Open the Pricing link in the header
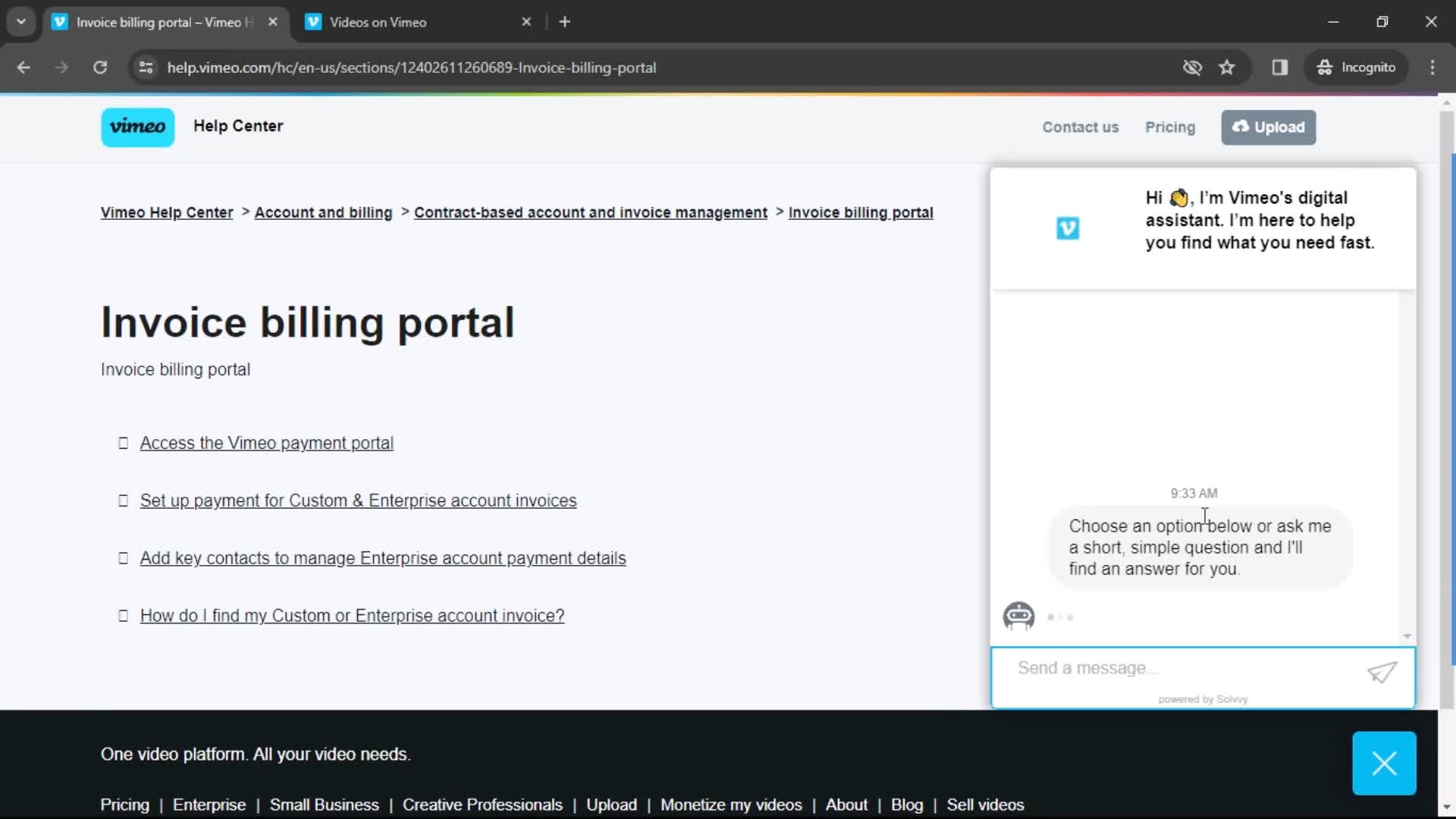Viewport: 1456px width, 819px height. (1170, 127)
